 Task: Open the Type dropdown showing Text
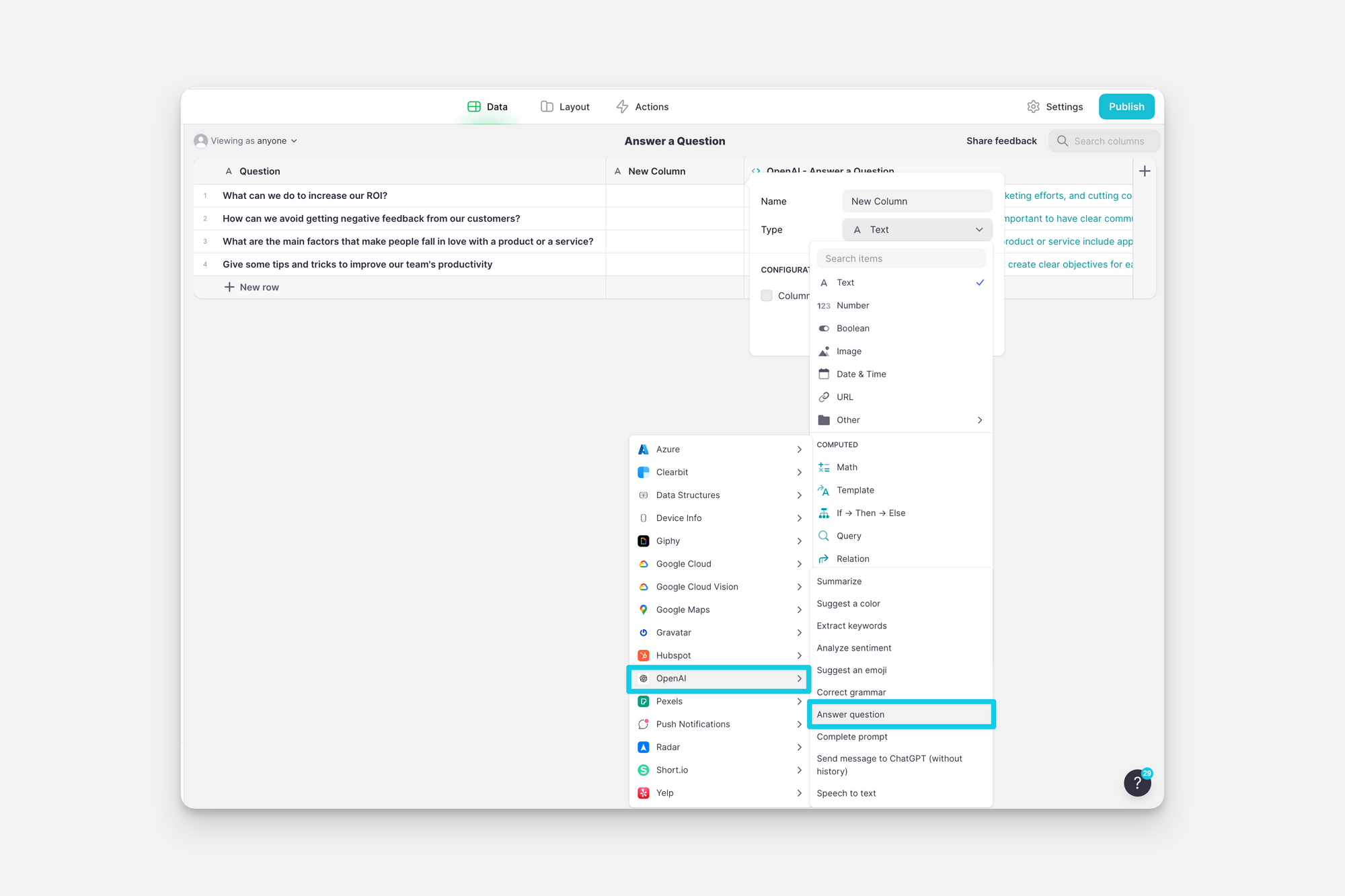coord(917,230)
